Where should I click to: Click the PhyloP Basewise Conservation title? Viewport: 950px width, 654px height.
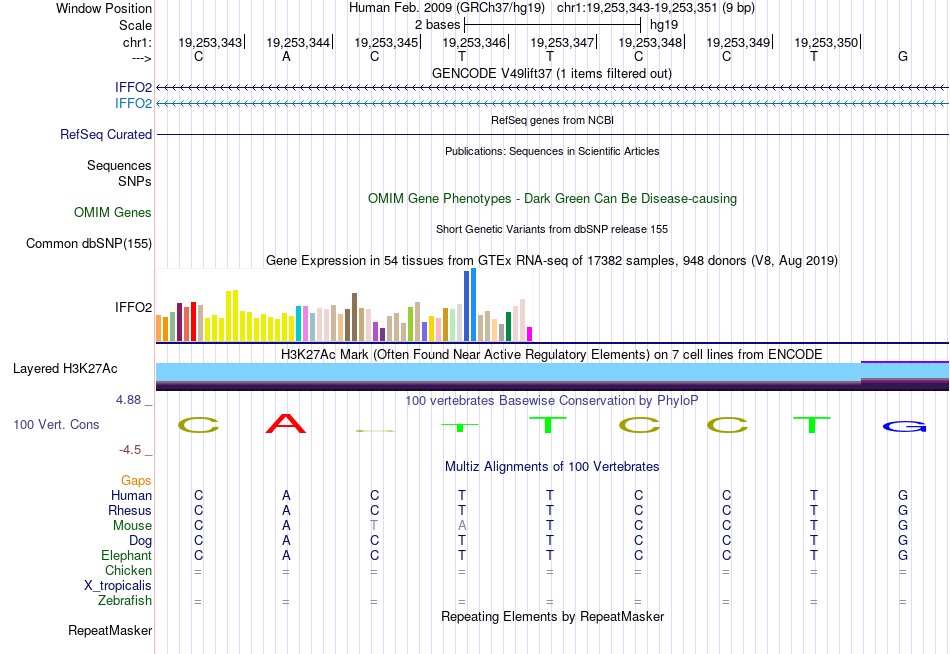[x=552, y=401]
